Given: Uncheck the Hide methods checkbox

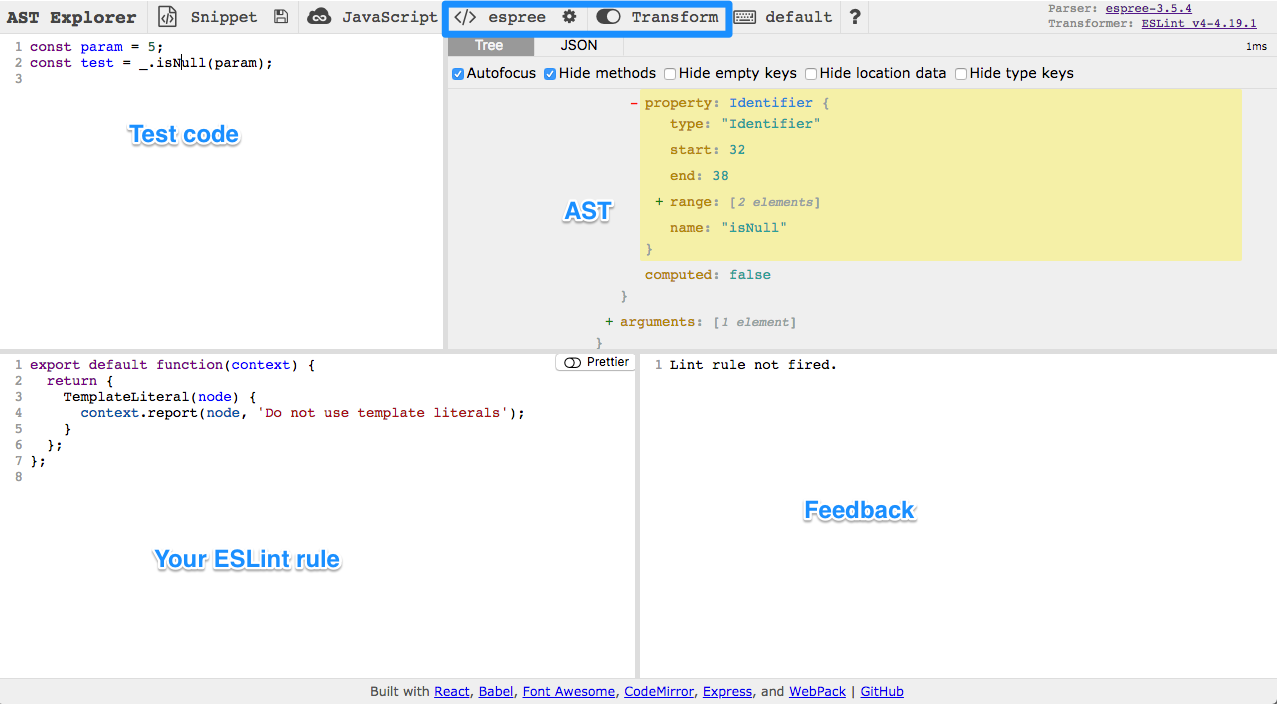Looking at the screenshot, I should pyautogui.click(x=550, y=73).
